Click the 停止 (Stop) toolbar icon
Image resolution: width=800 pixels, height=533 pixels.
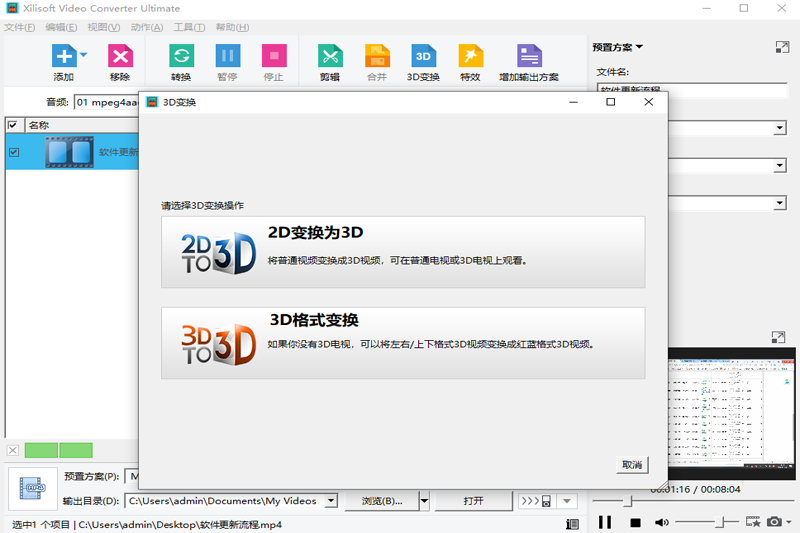(x=274, y=56)
